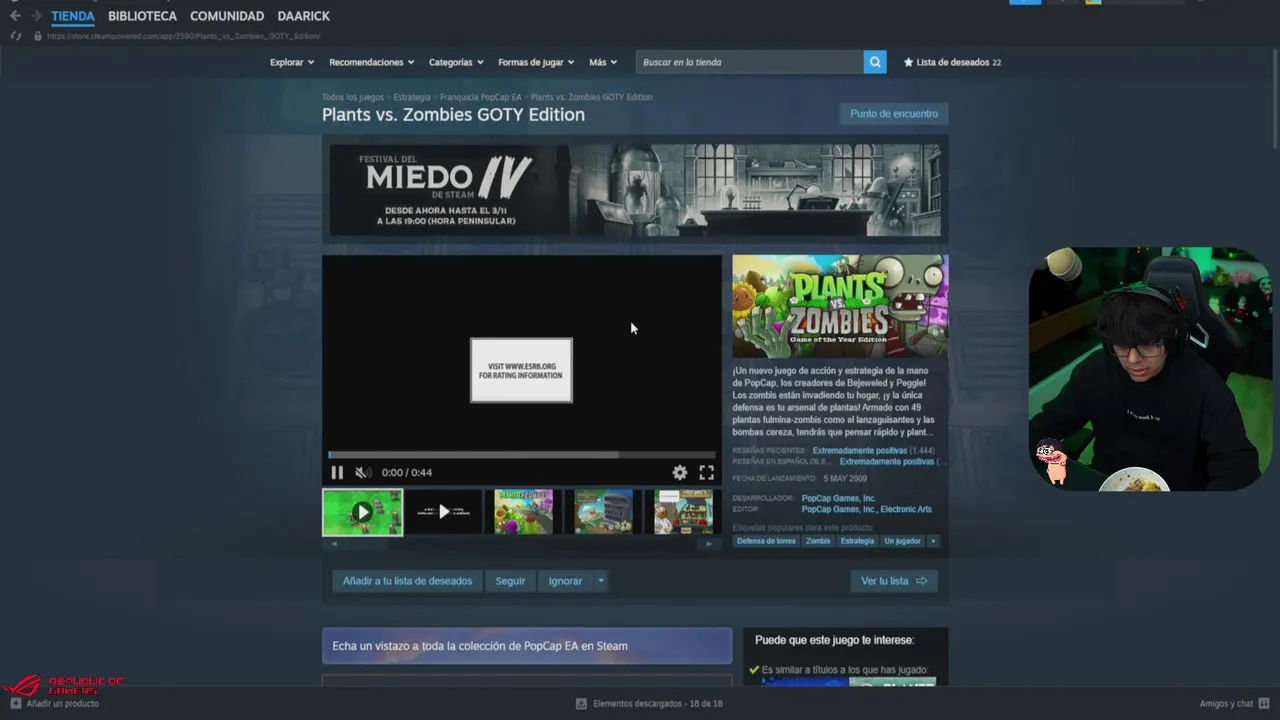Open video settings gear
1280x720 pixels.
point(680,473)
